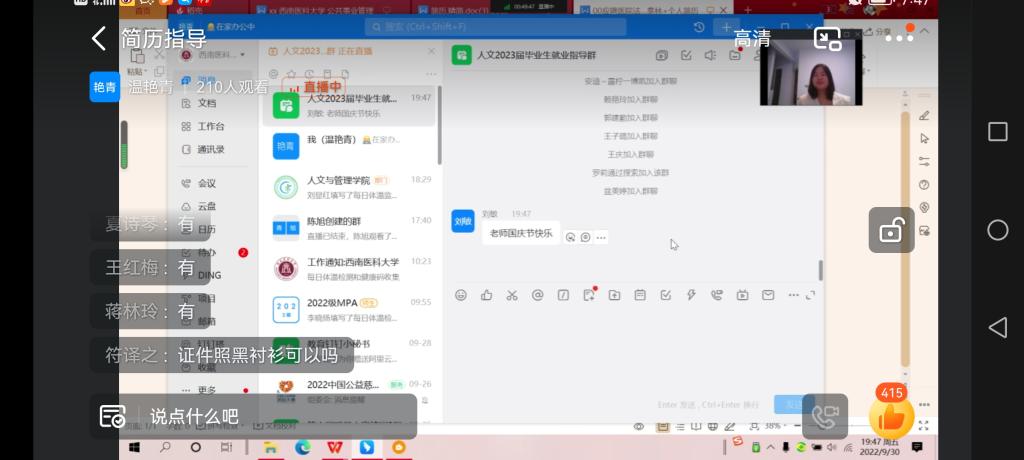
Task: Select the arrow pointer tool in WPS panel
Action: (924, 139)
